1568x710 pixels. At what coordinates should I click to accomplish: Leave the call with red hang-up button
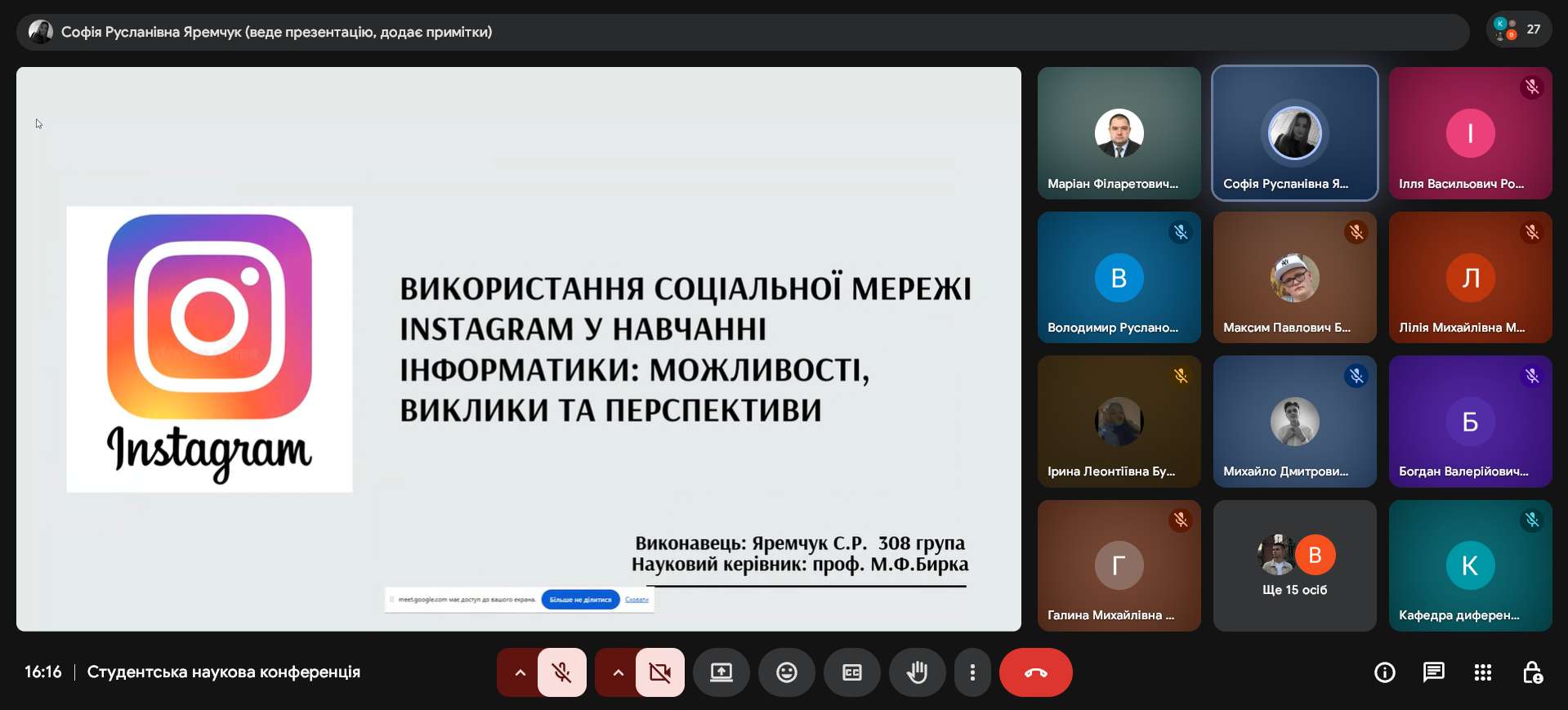(x=1036, y=672)
